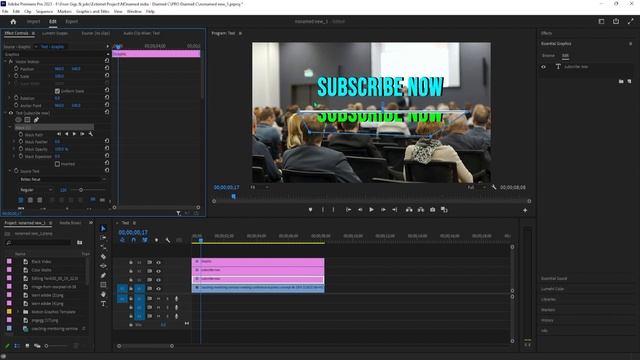Switch to Export workspace tab

click(x=72, y=21)
